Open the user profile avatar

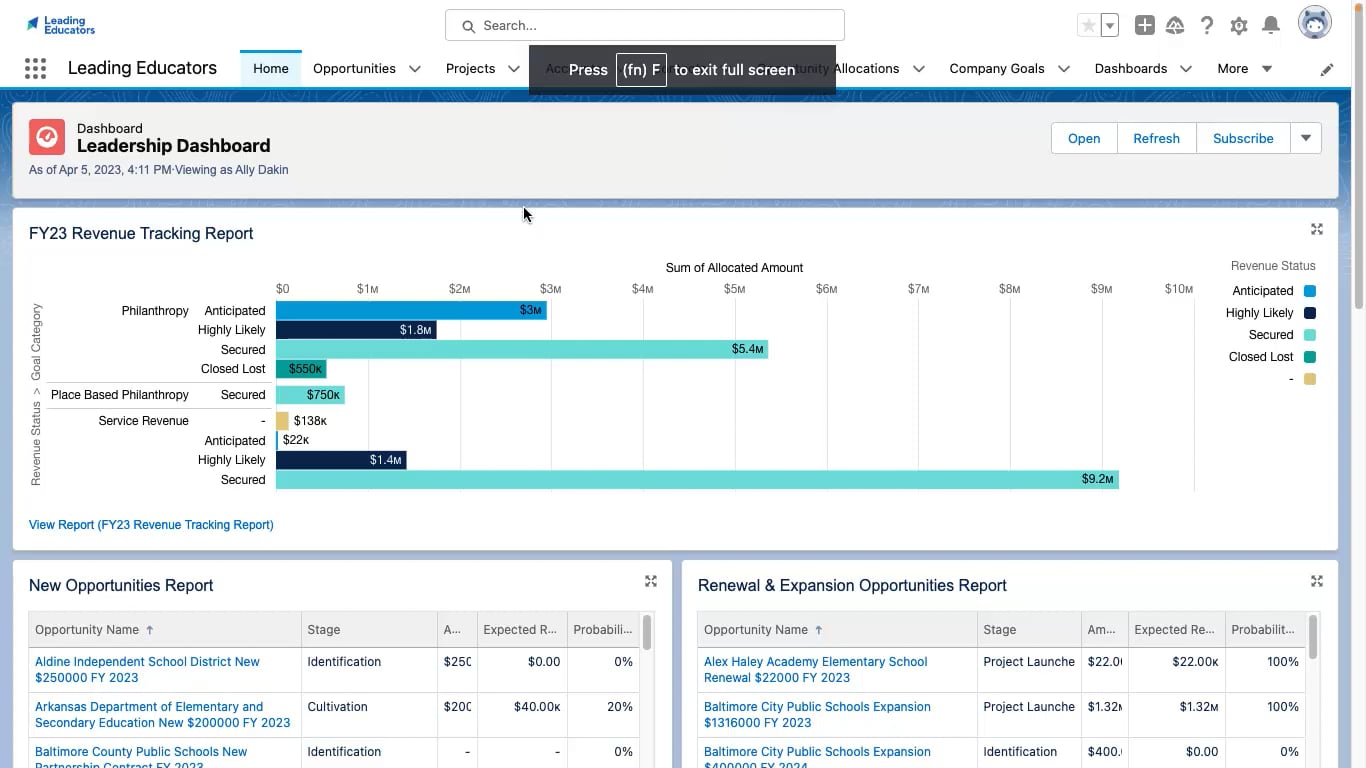click(1314, 23)
